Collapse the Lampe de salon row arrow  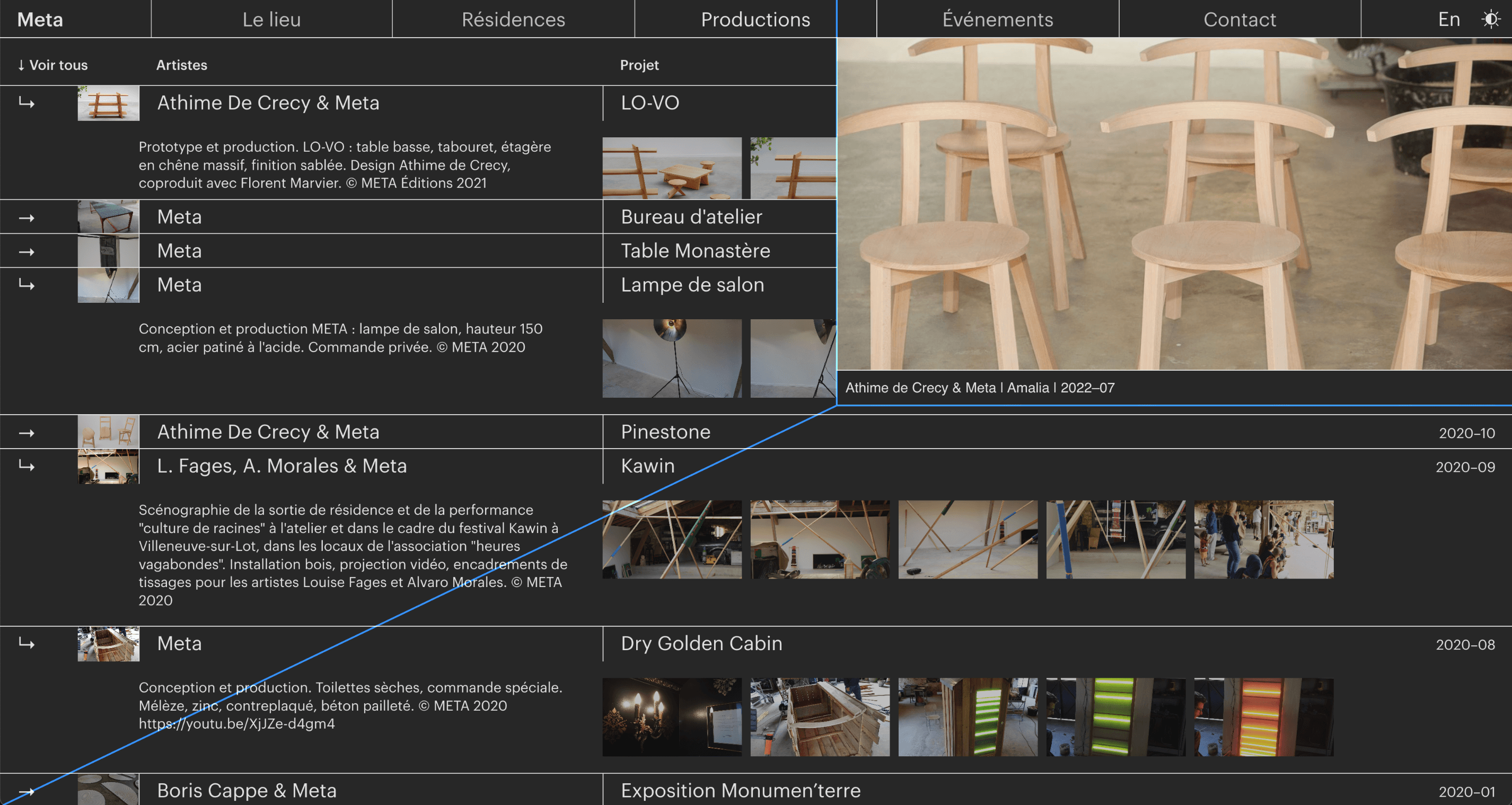27,285
